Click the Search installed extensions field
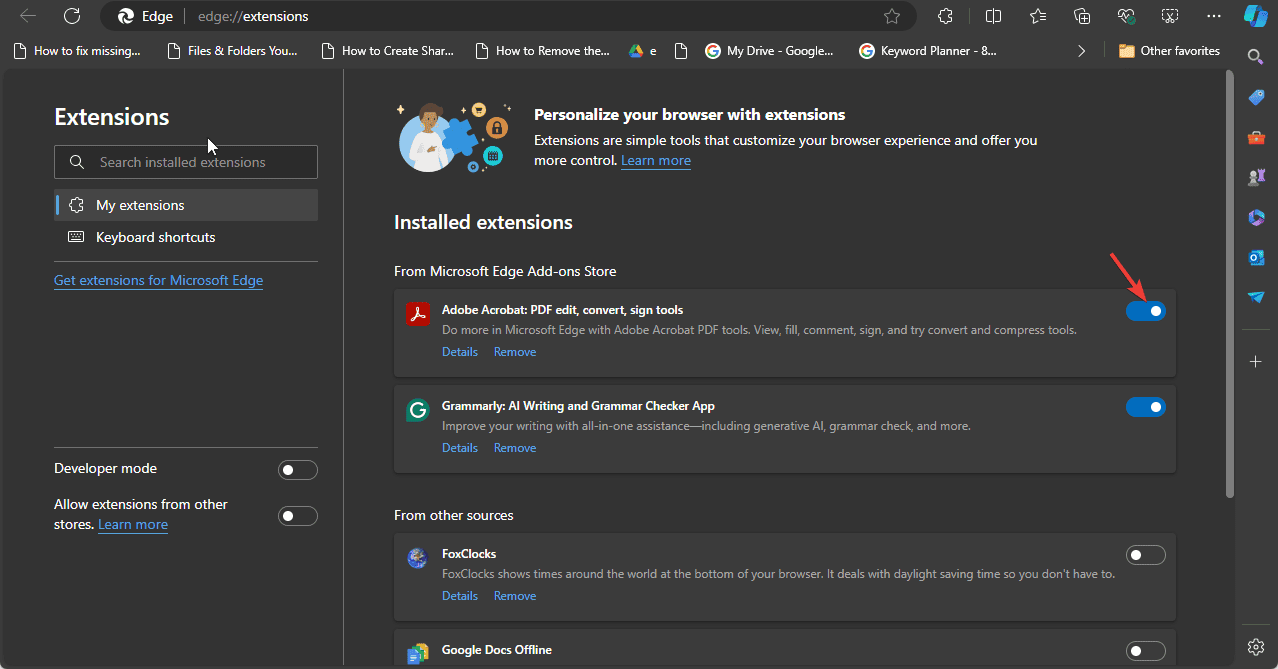 (x=186, y=162)
